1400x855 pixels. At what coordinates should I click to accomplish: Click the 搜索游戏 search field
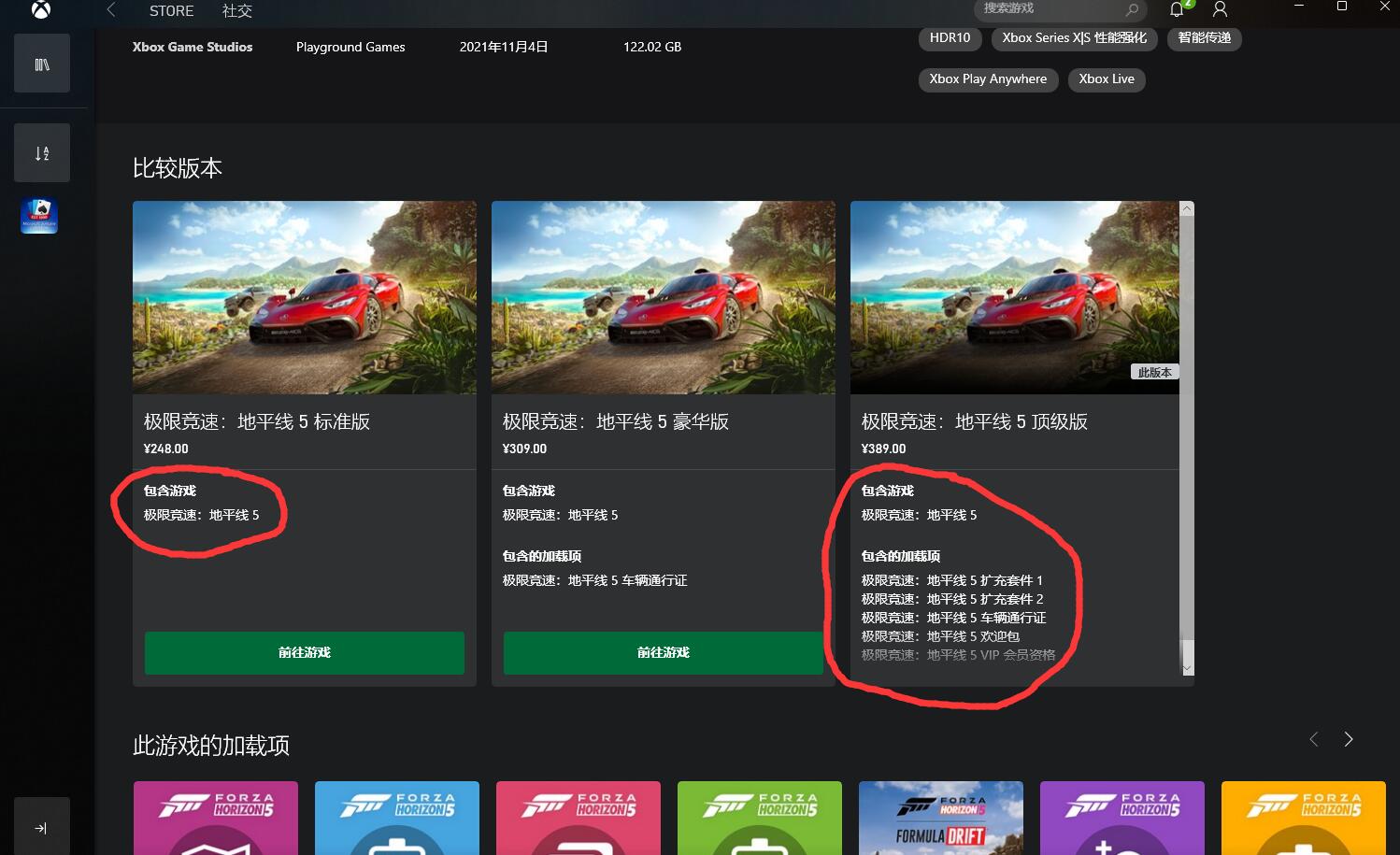tap(1061, 9)
